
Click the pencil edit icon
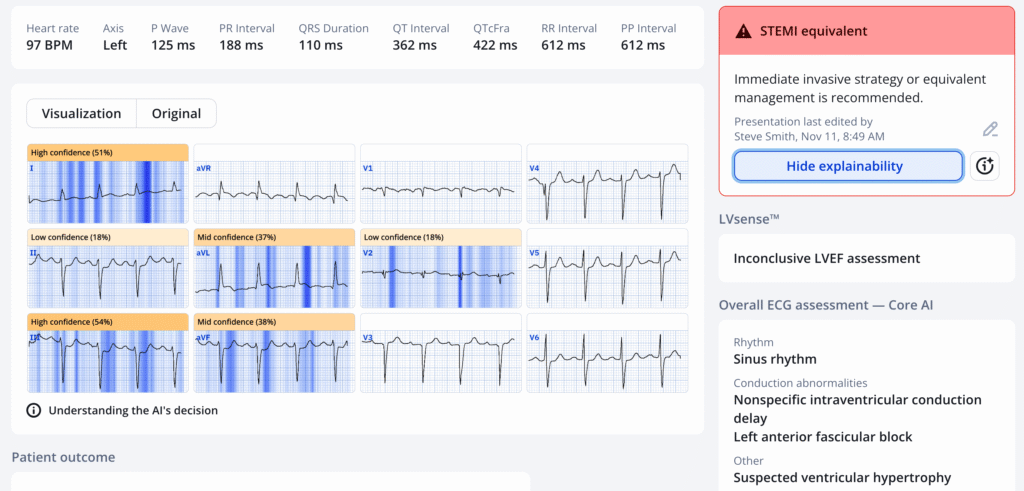tap(990, 129)
